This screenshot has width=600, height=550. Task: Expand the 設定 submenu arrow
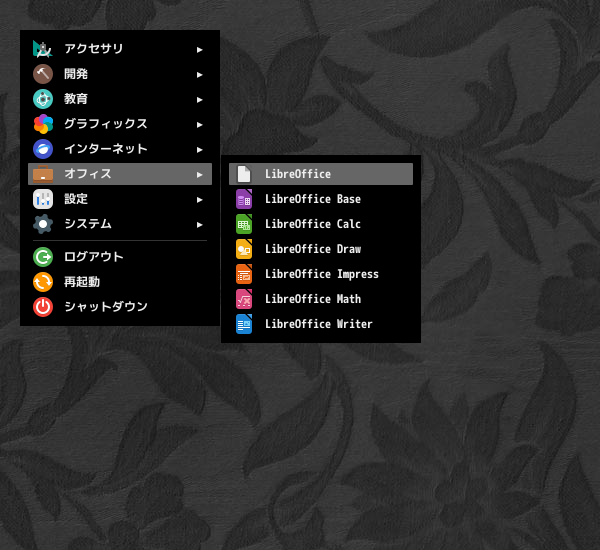click(x=199, y=200)
